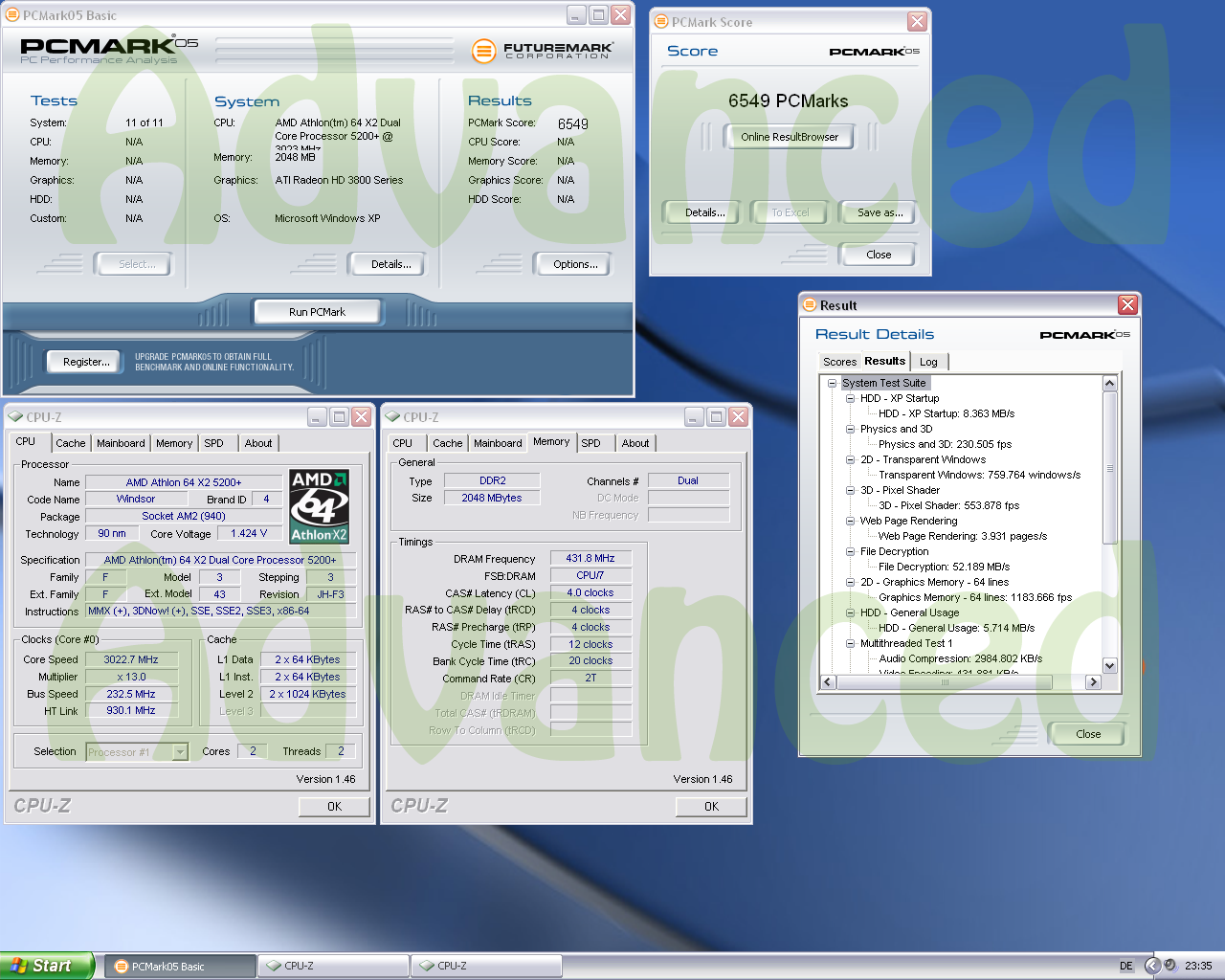
Task: Click the PCMark05 Basic title bar icon
Action: coord(12,15)
